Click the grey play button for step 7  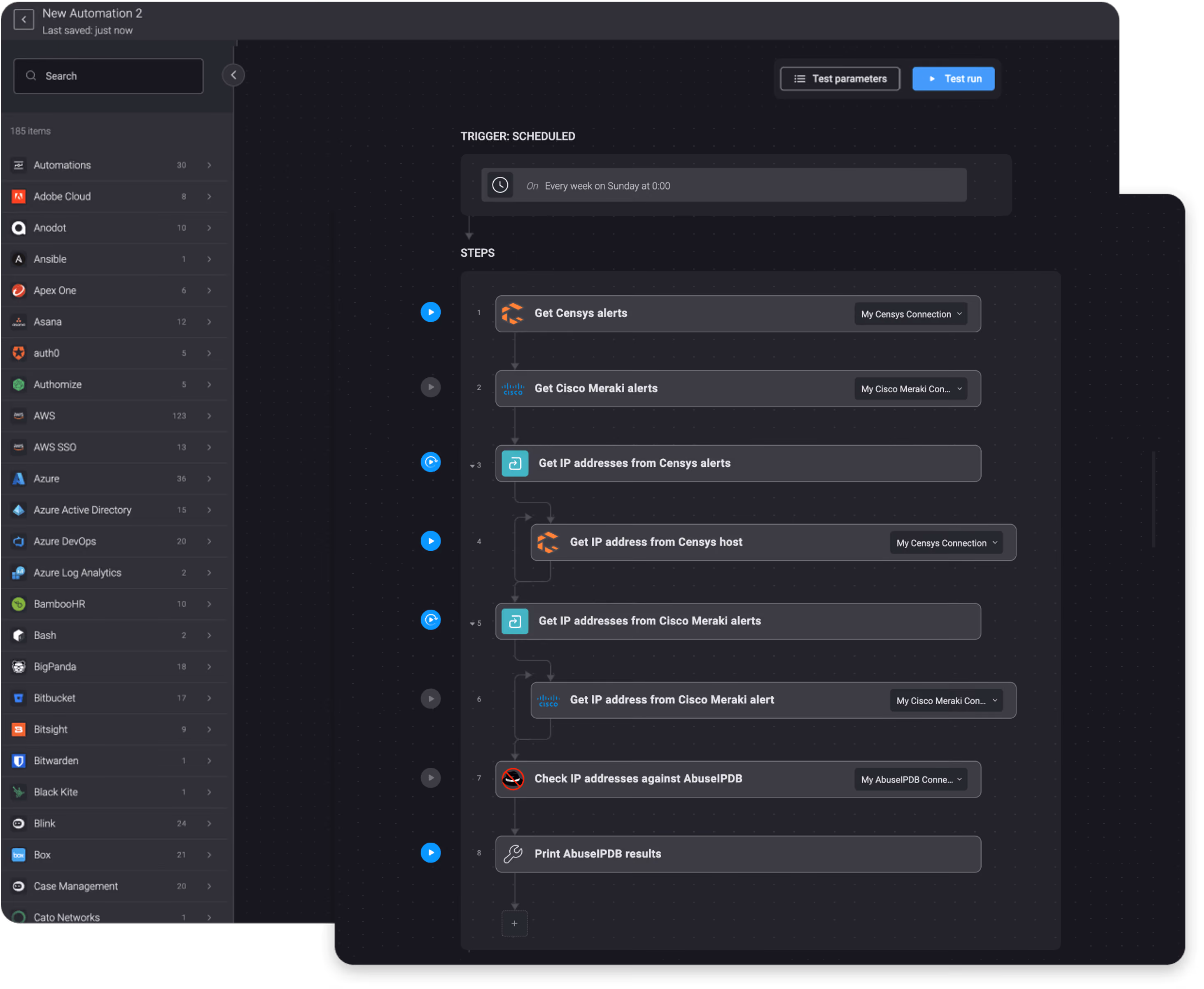click(x=431, y=778)
